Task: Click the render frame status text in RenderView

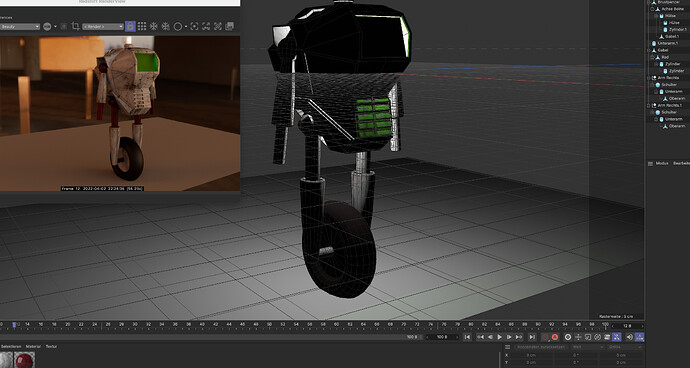Action: [x=102, y=188]
